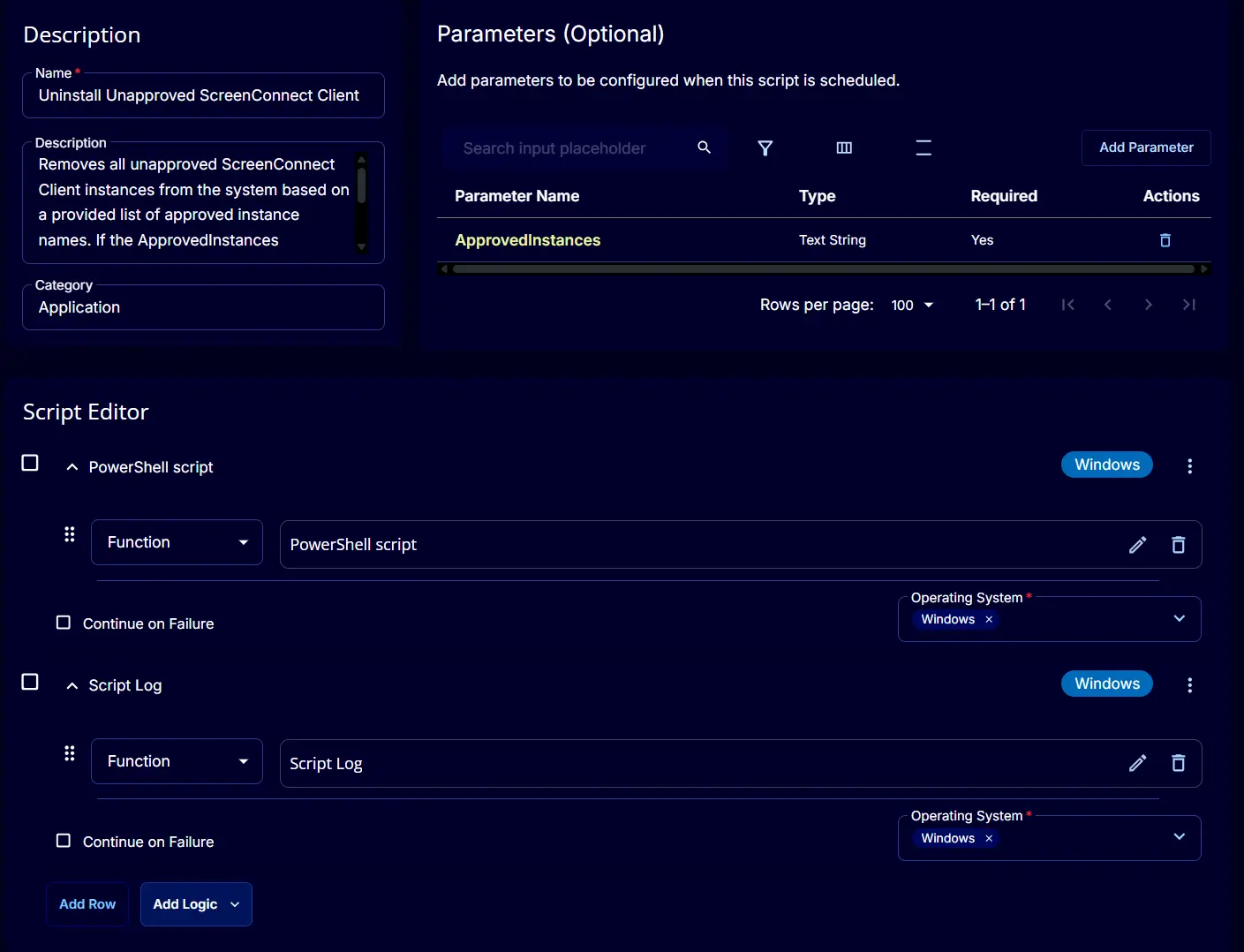Click the Add Parameter button
The width and height of the screenshot is (1244, 952).
pyautogui.click(x=1146, y=147)
